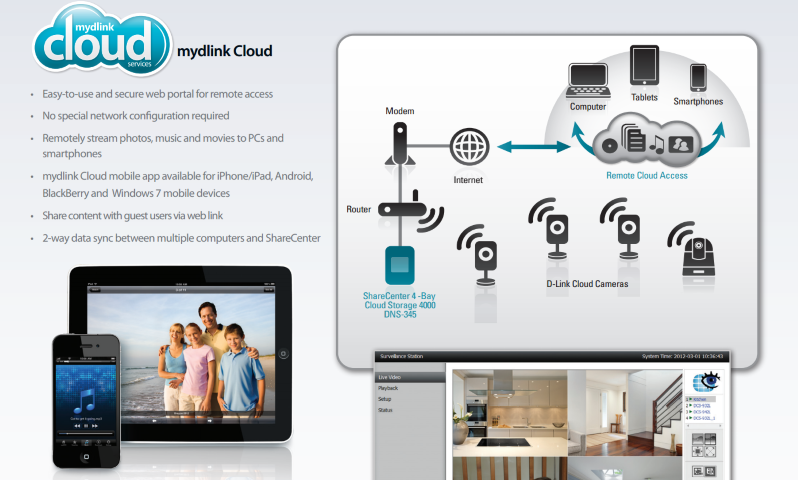The width and height of the screenshot is (798, 480).
Task: Tap the large blue music note on iPhone
Action: [x=84, y=401]
